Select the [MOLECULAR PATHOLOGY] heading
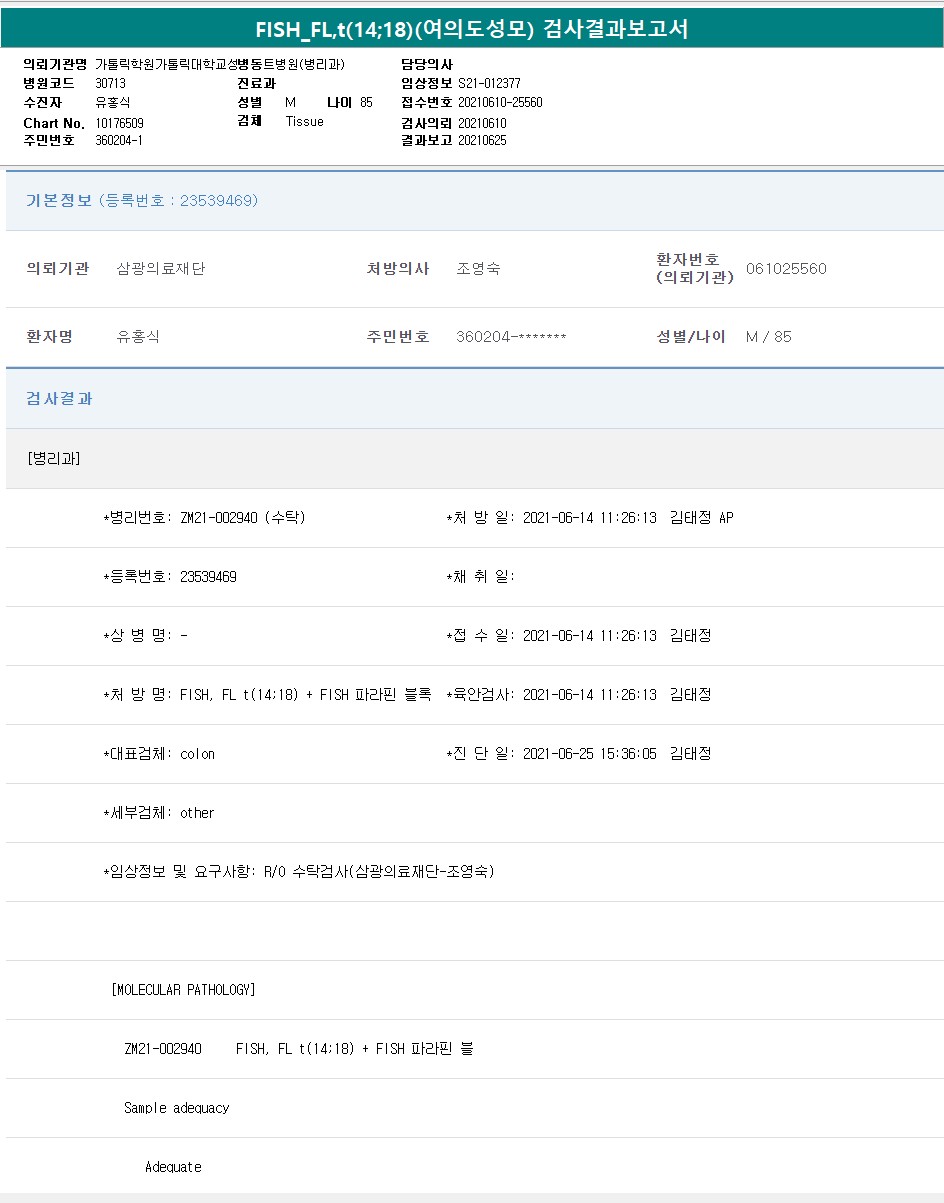Screen dimensions: 944x1203 click(x=183, y=990)
